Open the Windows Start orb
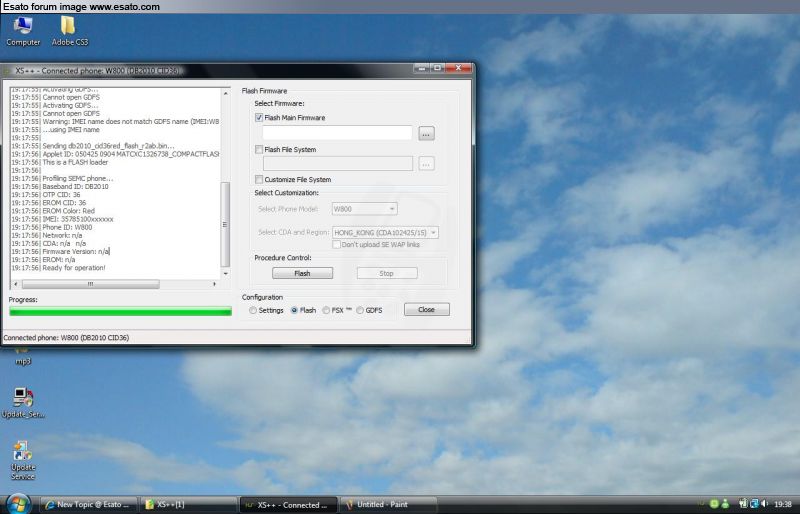Viewport: 800px width, 514px height. [x=19, y=504]
